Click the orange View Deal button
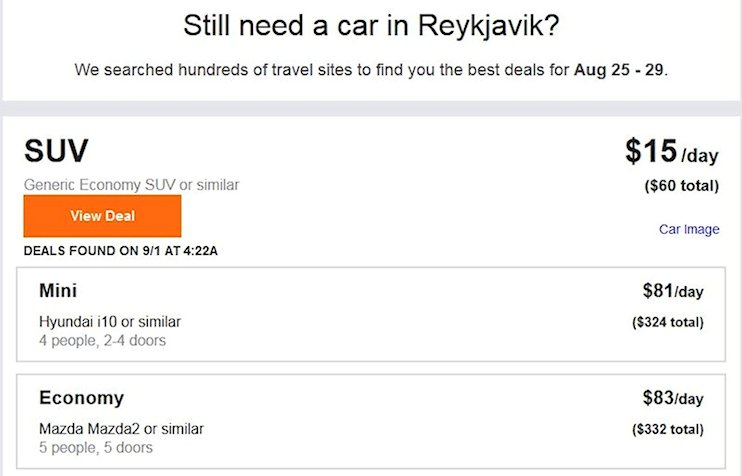Image resolution: width=742 pixels, height=476 pixels. 102,216
